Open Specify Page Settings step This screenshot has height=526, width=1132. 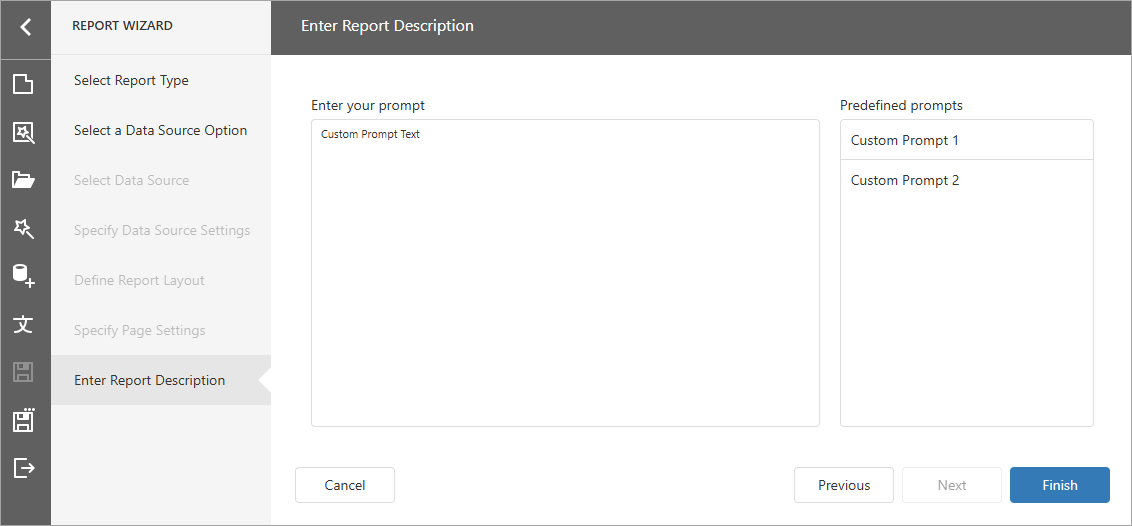pyautogui.click(x=161, y=330)
